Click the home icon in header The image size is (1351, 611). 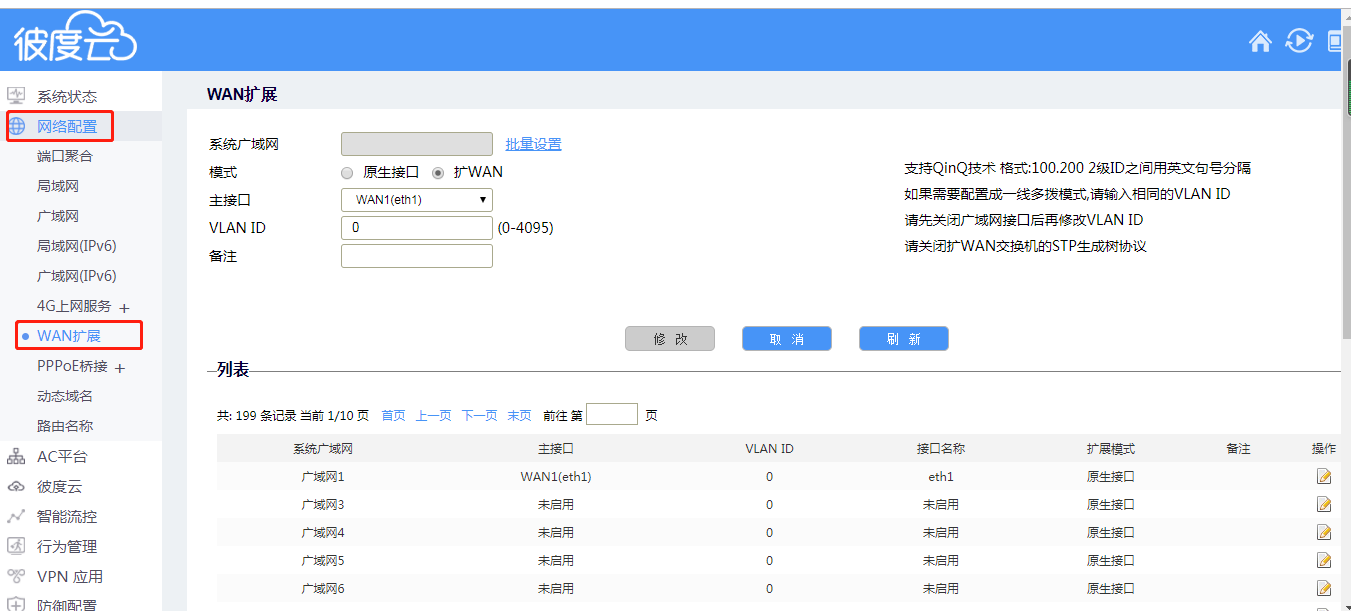pyautogui.click(x=1261, y=41)
